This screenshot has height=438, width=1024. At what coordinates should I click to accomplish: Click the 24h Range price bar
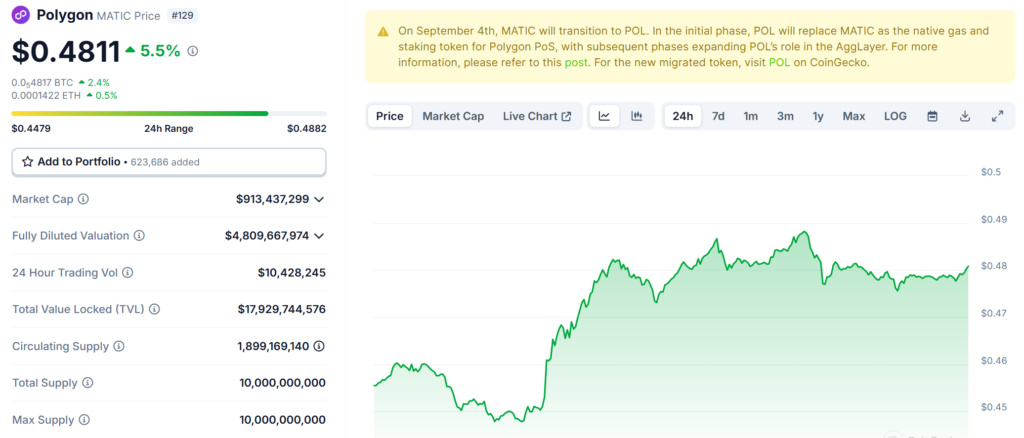pyautogui.click(x=168, y=114)
